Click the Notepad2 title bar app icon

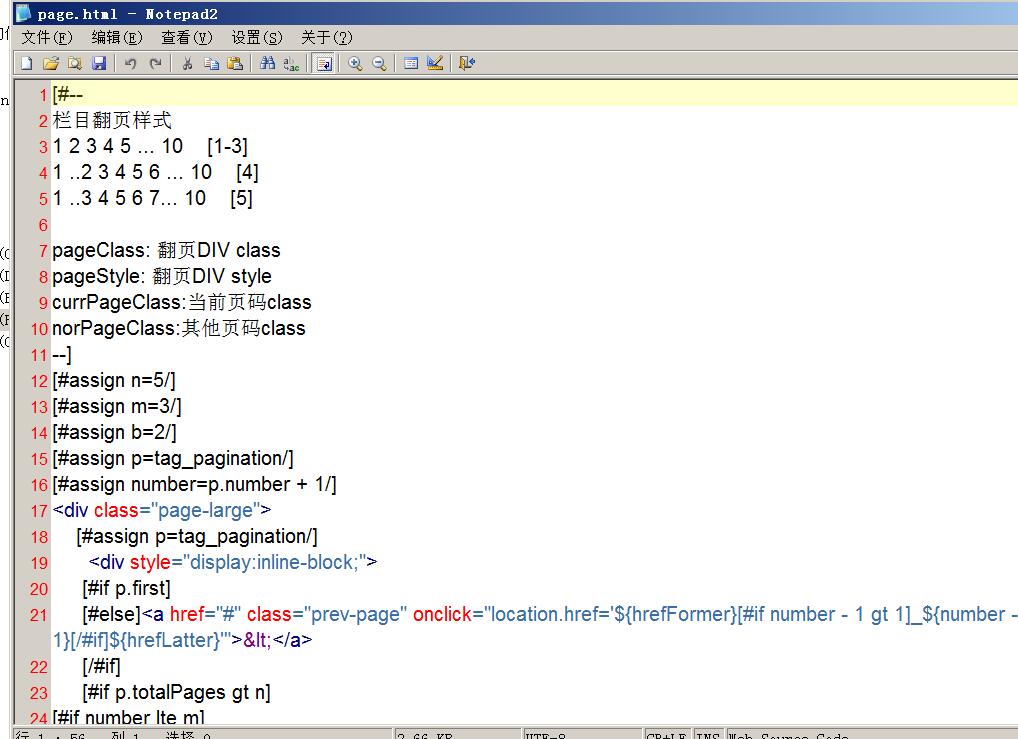point(23,13)
